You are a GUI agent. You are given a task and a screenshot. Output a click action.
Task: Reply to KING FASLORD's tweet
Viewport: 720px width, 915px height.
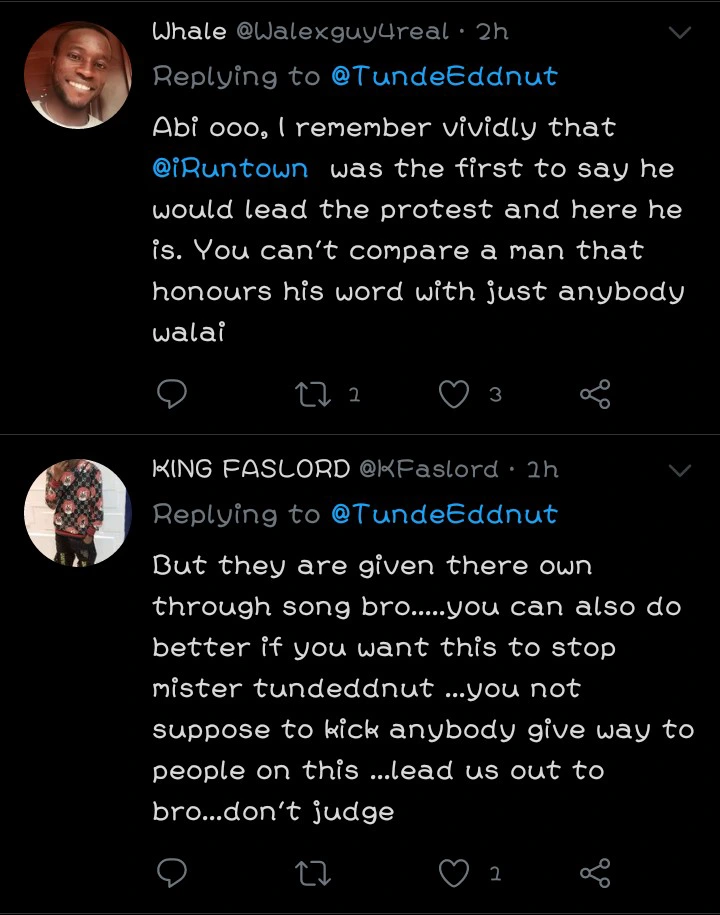[173, 874]
